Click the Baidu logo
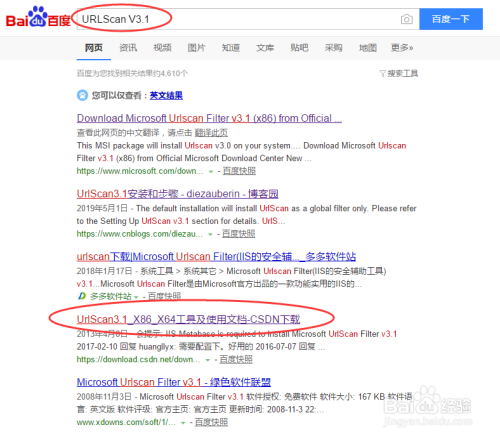The width and height of the screenshot is (500, 439). [x=38, y=17]
